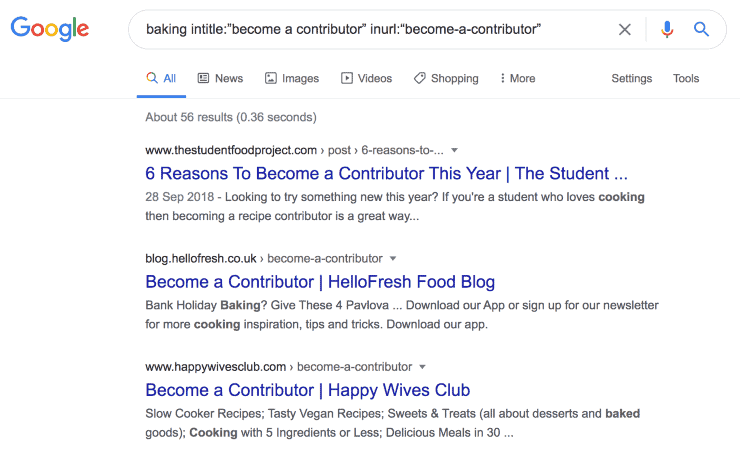Expand dropdown arrow next to thestudentfoodproject URL

454,151
